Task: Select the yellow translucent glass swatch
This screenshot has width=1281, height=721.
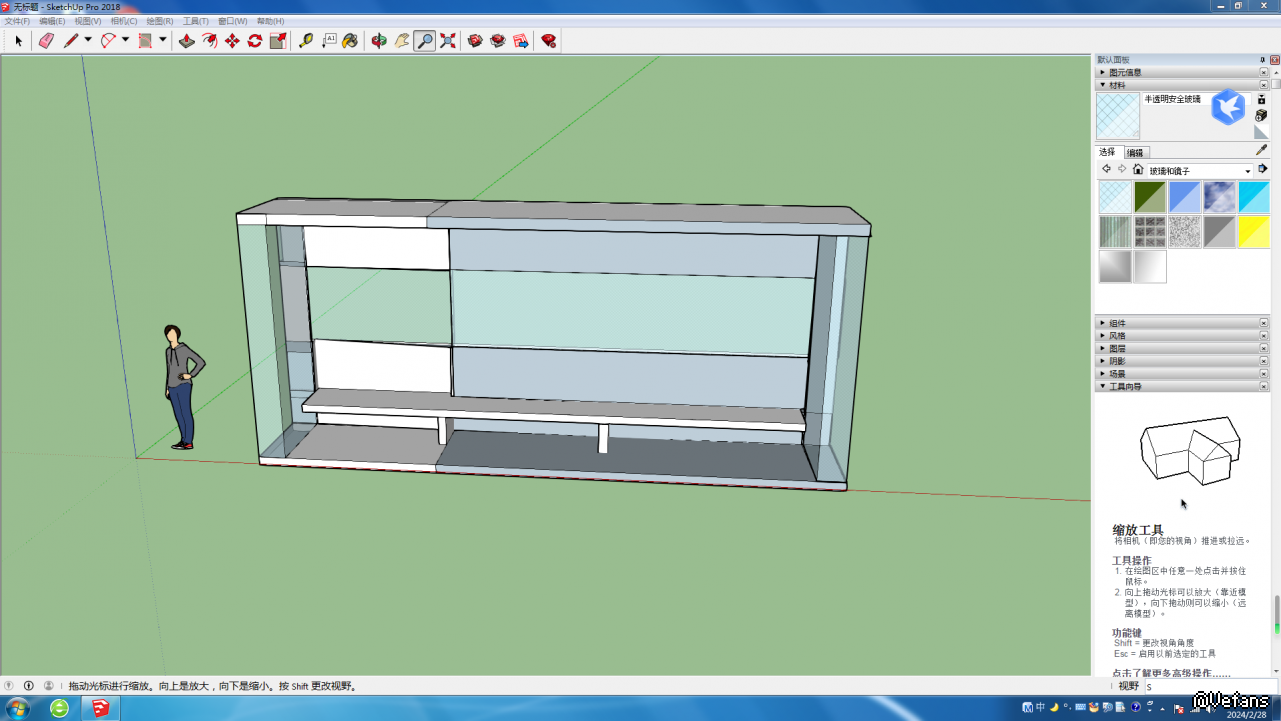Action: (1253, 232)
